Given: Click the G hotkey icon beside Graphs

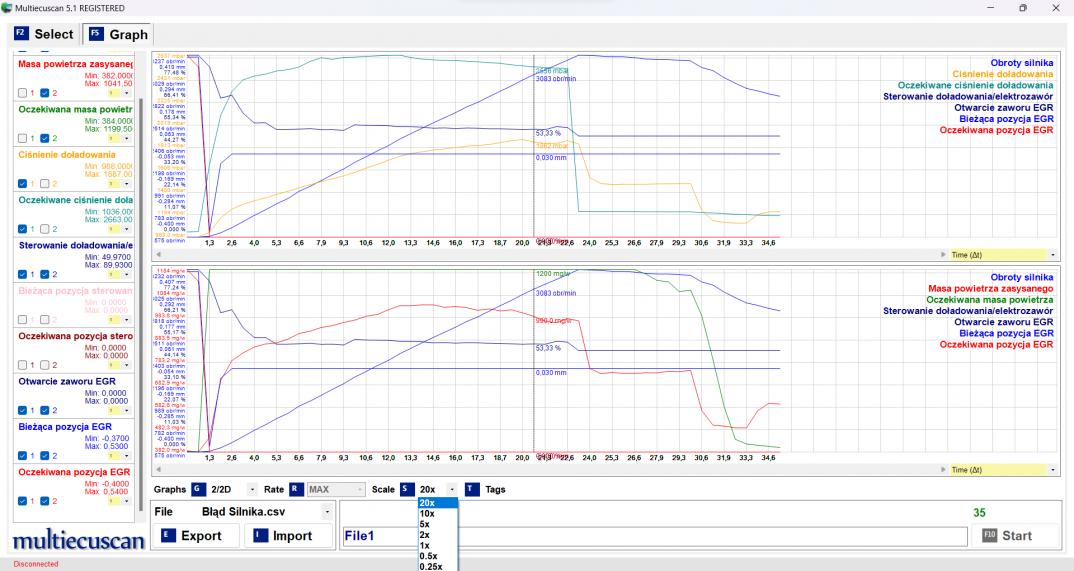Looking at the screenshot, I should pos(197,489).
